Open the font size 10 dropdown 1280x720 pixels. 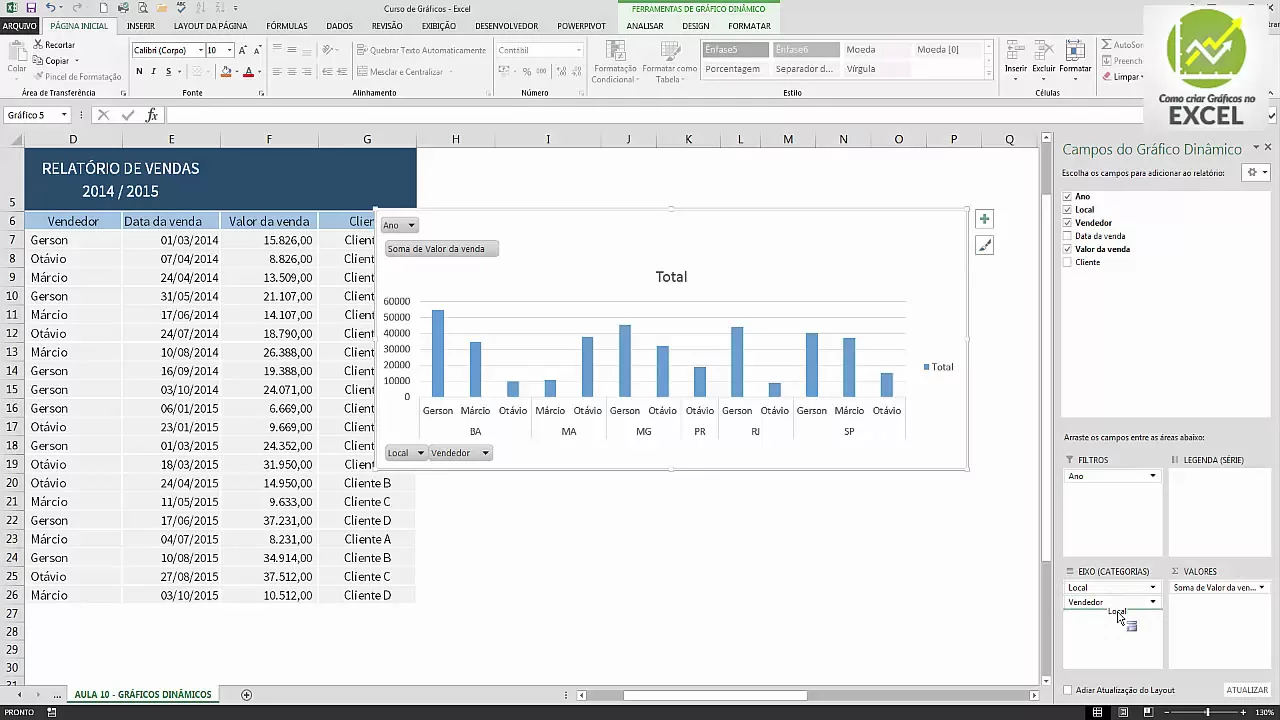[229, 50]
